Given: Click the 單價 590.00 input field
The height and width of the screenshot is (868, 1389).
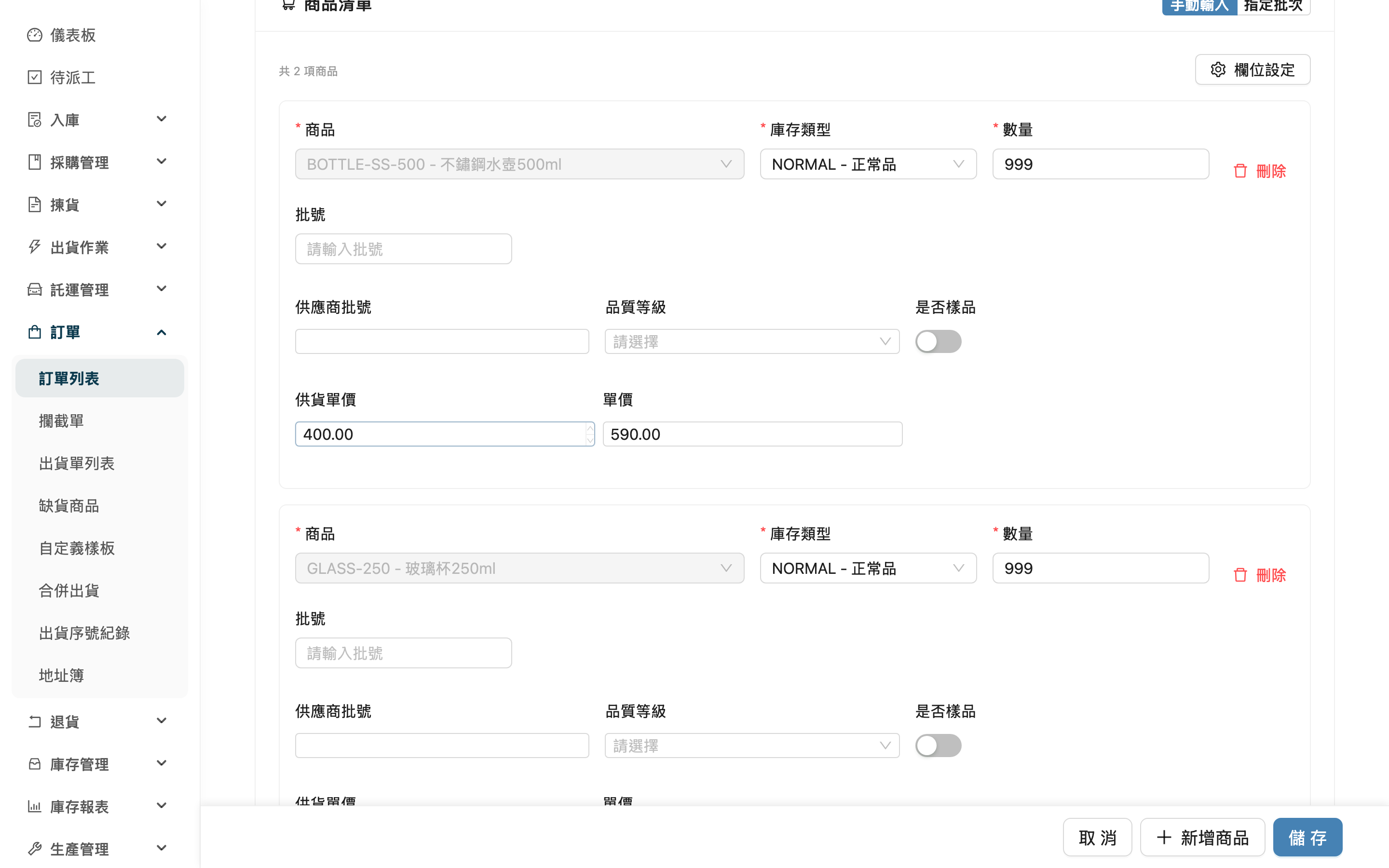Looking at the screenshot, I should click(752, 434).
